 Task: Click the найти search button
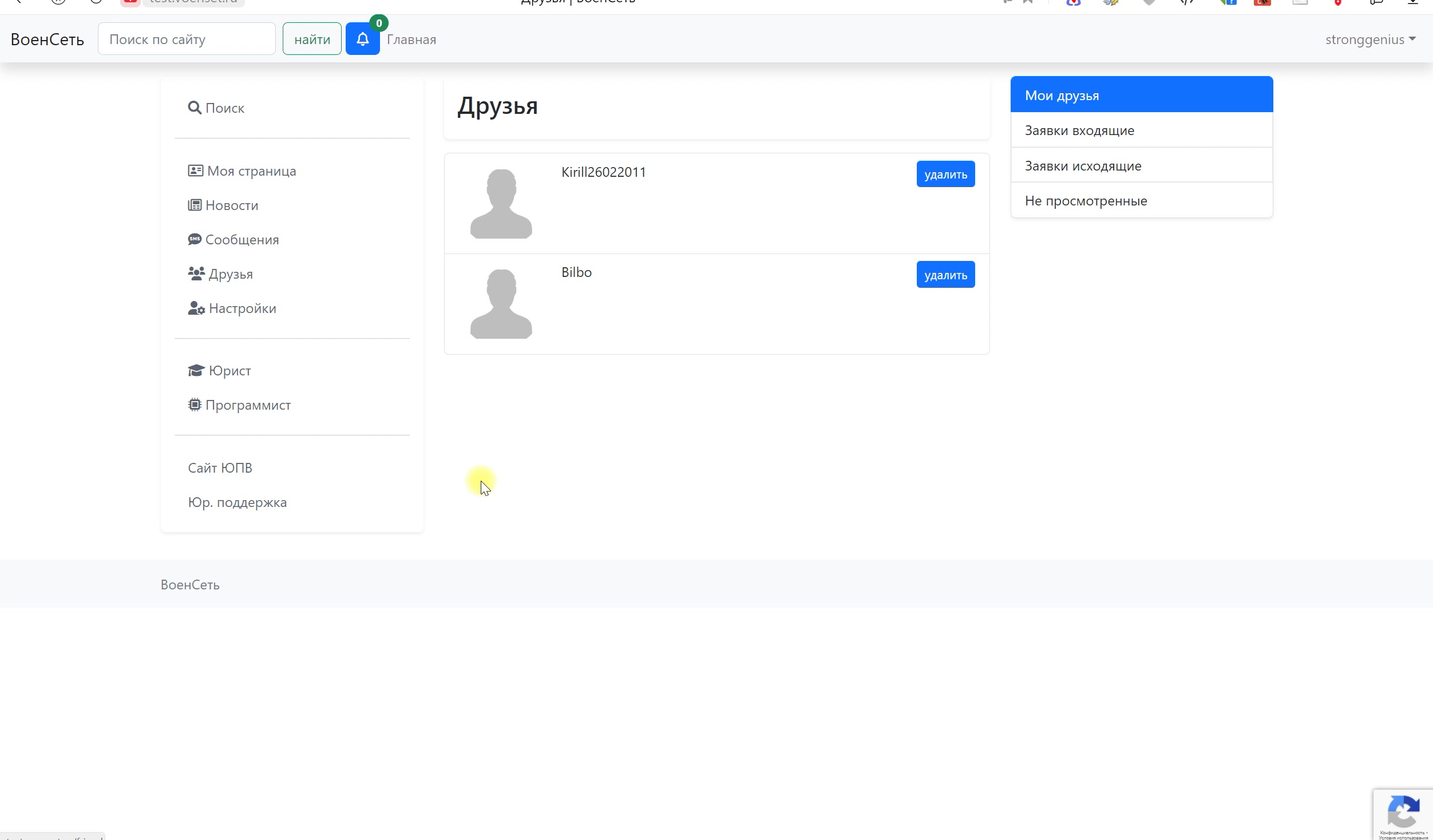[312, 39]
